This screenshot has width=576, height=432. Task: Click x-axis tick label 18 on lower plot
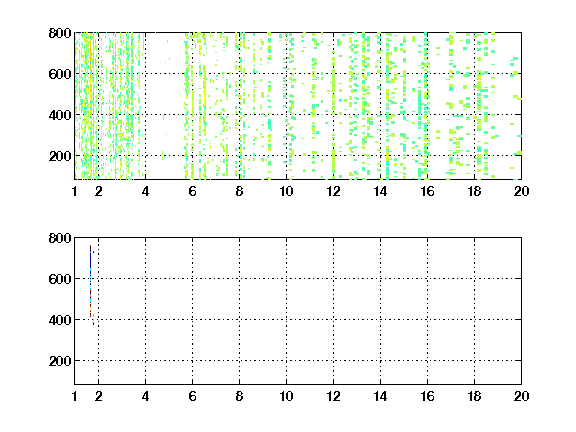point(474,396)
